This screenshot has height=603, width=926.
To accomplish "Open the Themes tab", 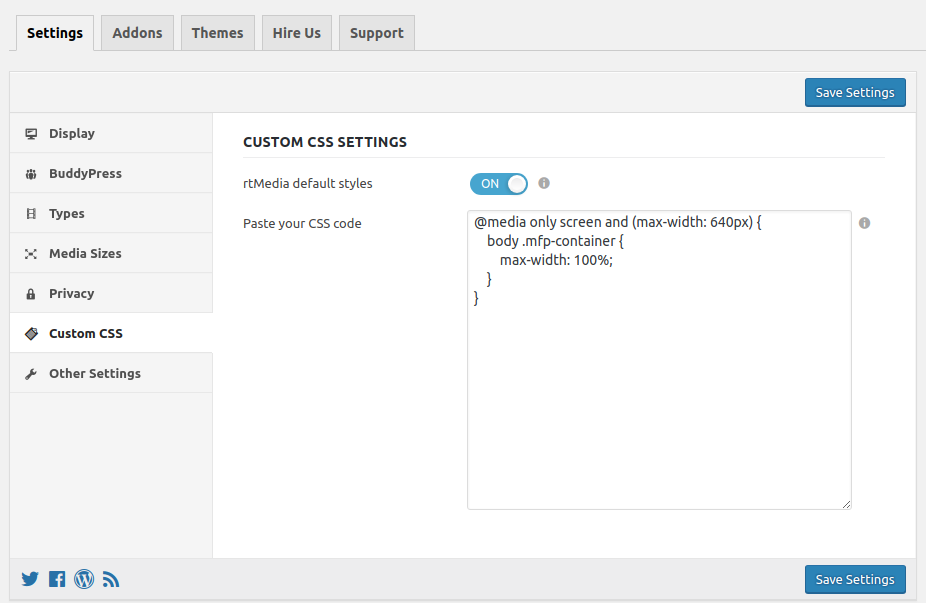I will tap(217, 33).
